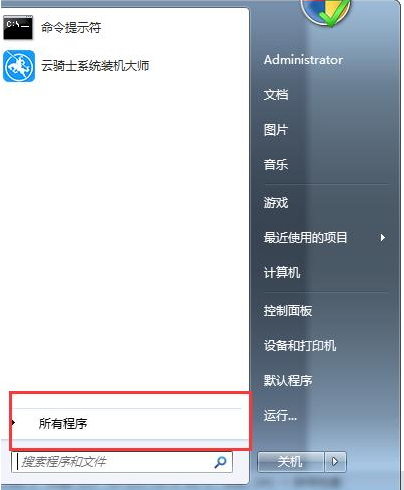404x490 pixels.
Task: Open the 运行... dialog
Action: [280, 415]
